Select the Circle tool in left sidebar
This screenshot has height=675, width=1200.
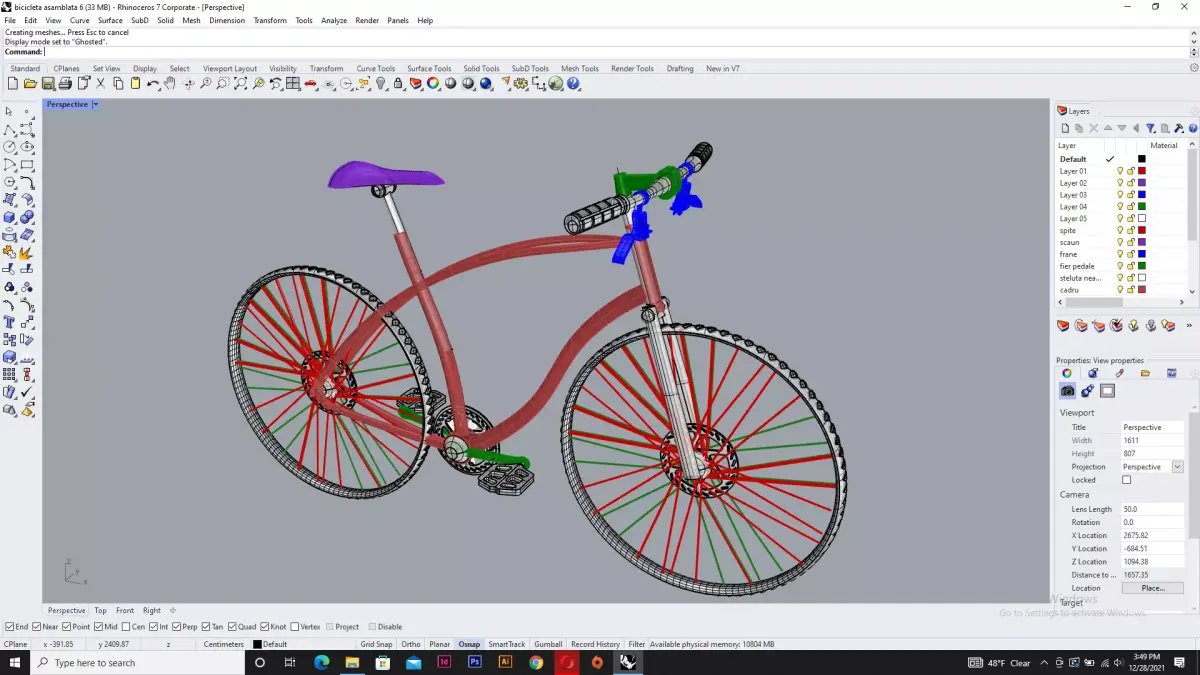(9, 147)
